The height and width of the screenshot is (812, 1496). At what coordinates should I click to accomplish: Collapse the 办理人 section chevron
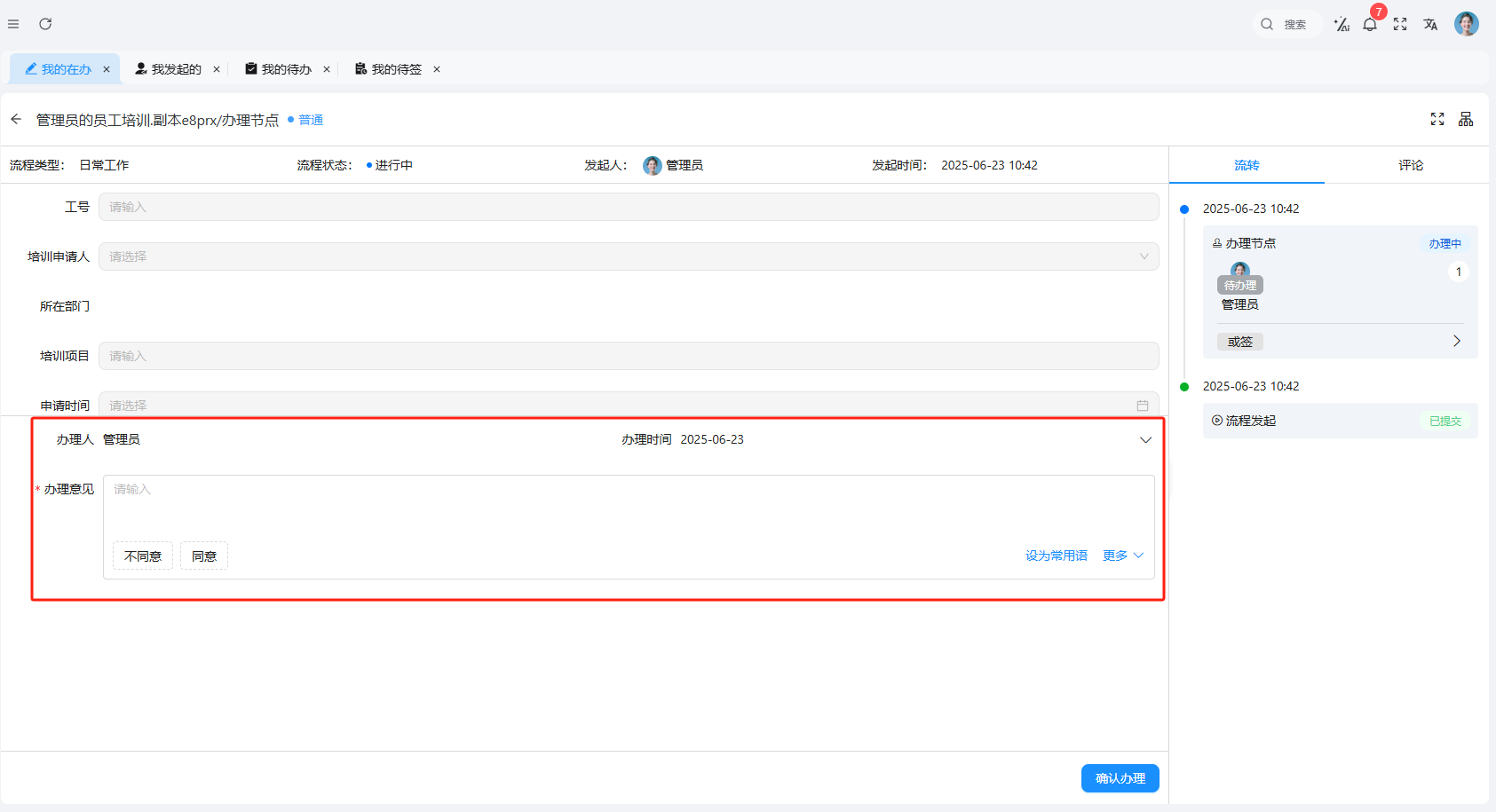coord(1145,440)
